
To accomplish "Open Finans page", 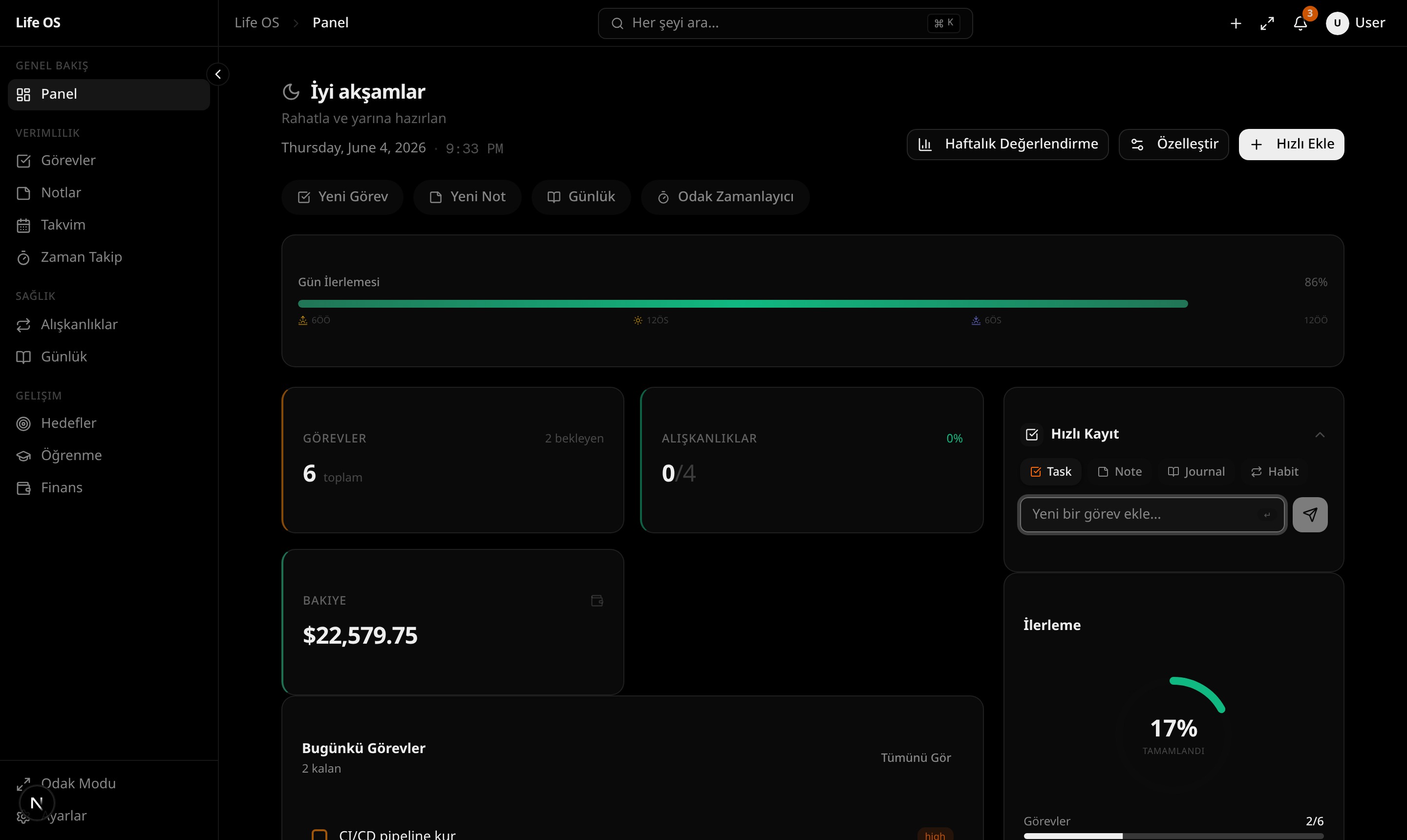I will (x=109, y=488).
